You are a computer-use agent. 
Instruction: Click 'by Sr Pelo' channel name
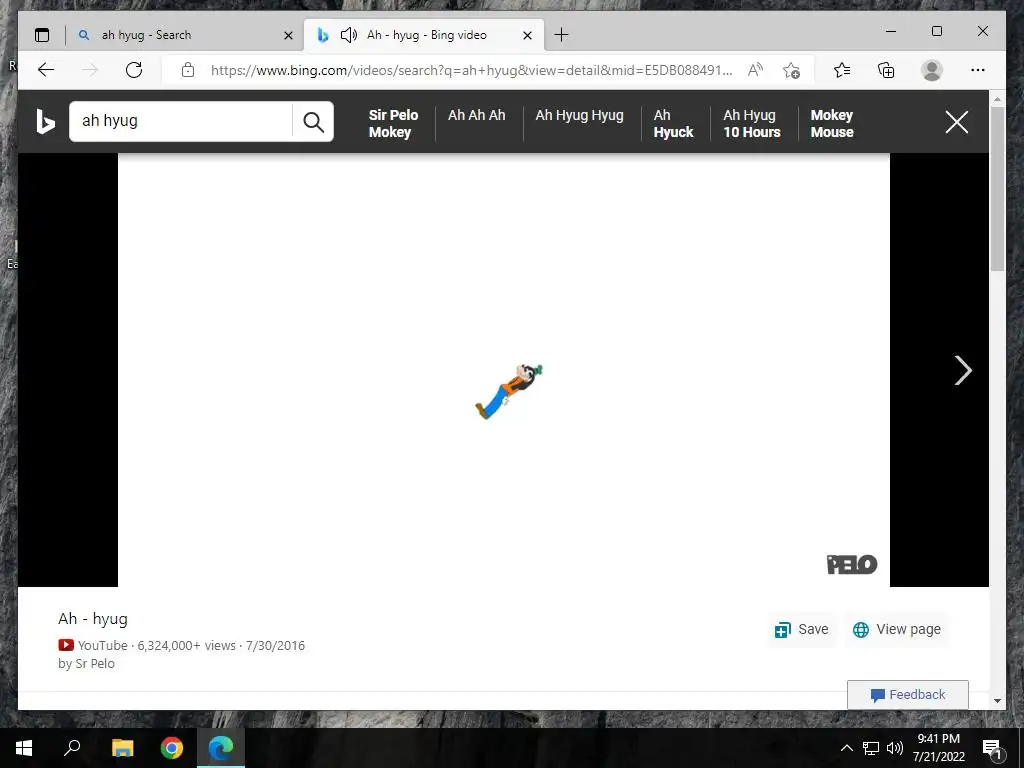tap(86, 664)
